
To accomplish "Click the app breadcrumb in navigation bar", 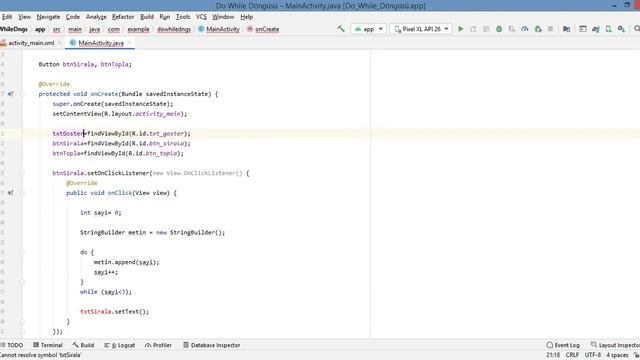I will click(x=40, y=29).
